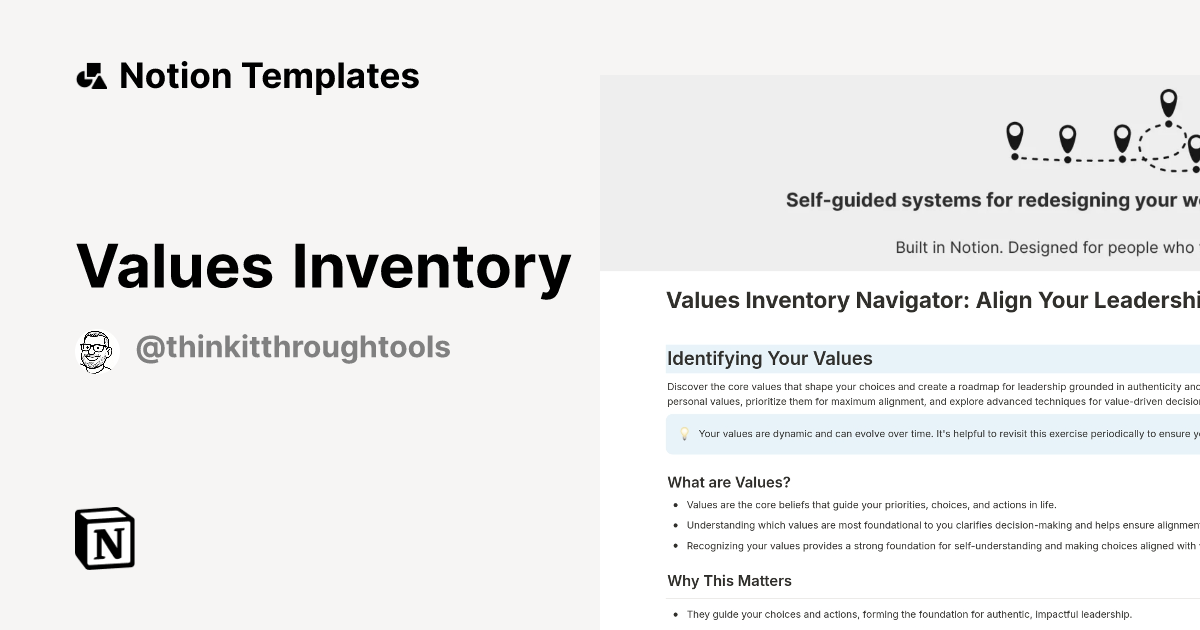Click the third map pin on dashed path
This screenshot has width=1200, height=630.
[1122, 139]
